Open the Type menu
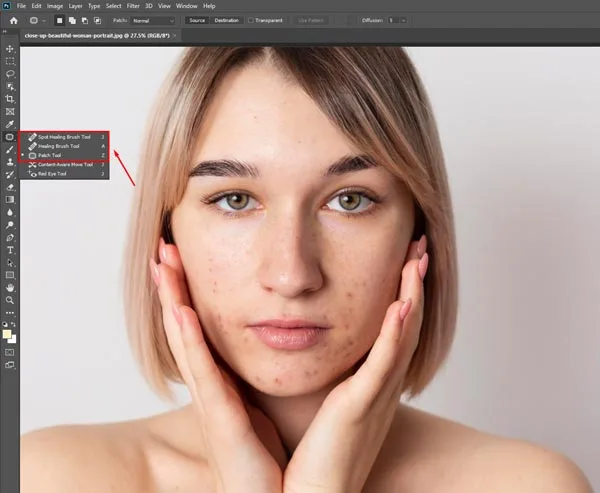This screenshot has width=600, height=493. 94,6
